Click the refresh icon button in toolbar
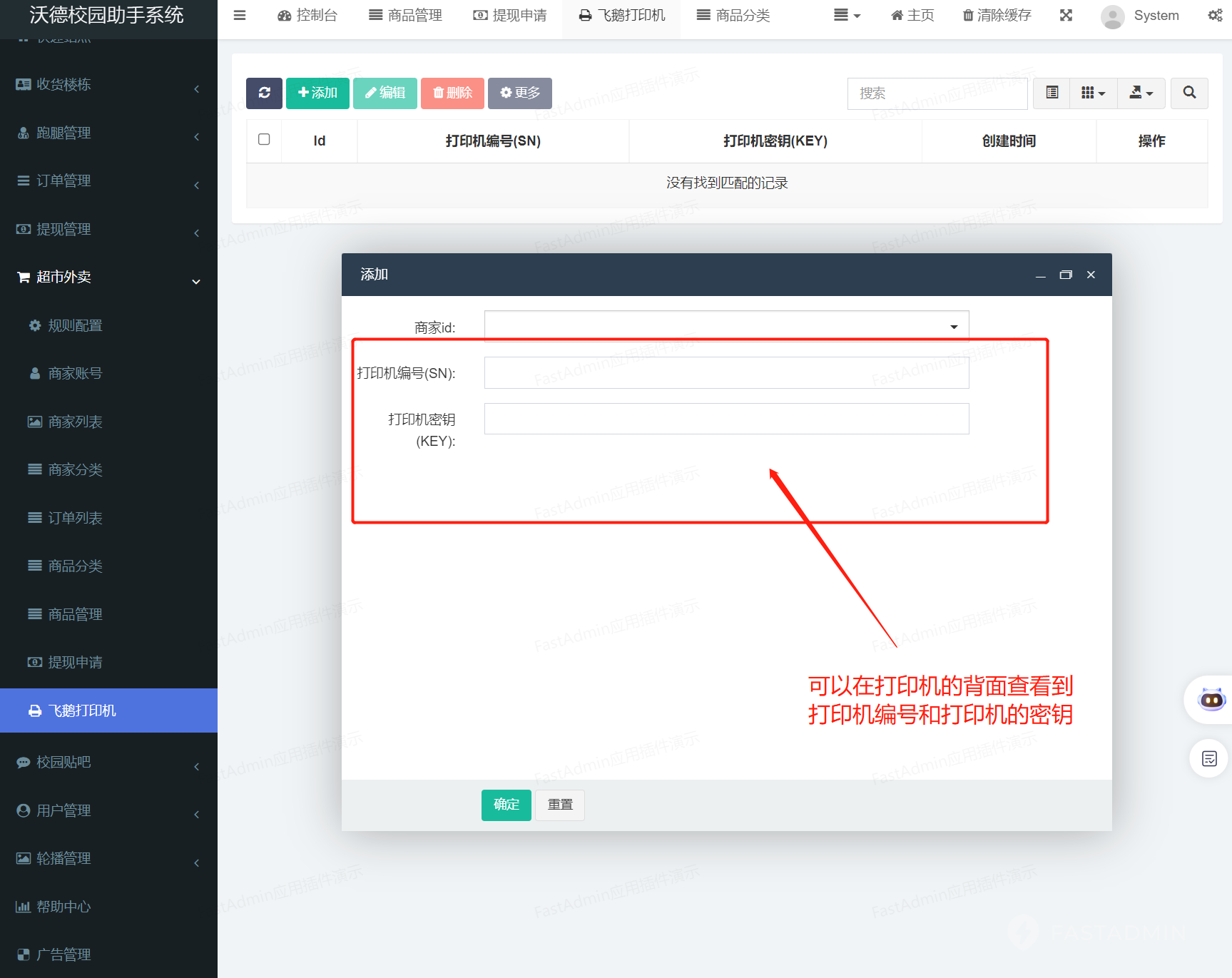This screenshot has height=978, width=1232. [264, 93]
